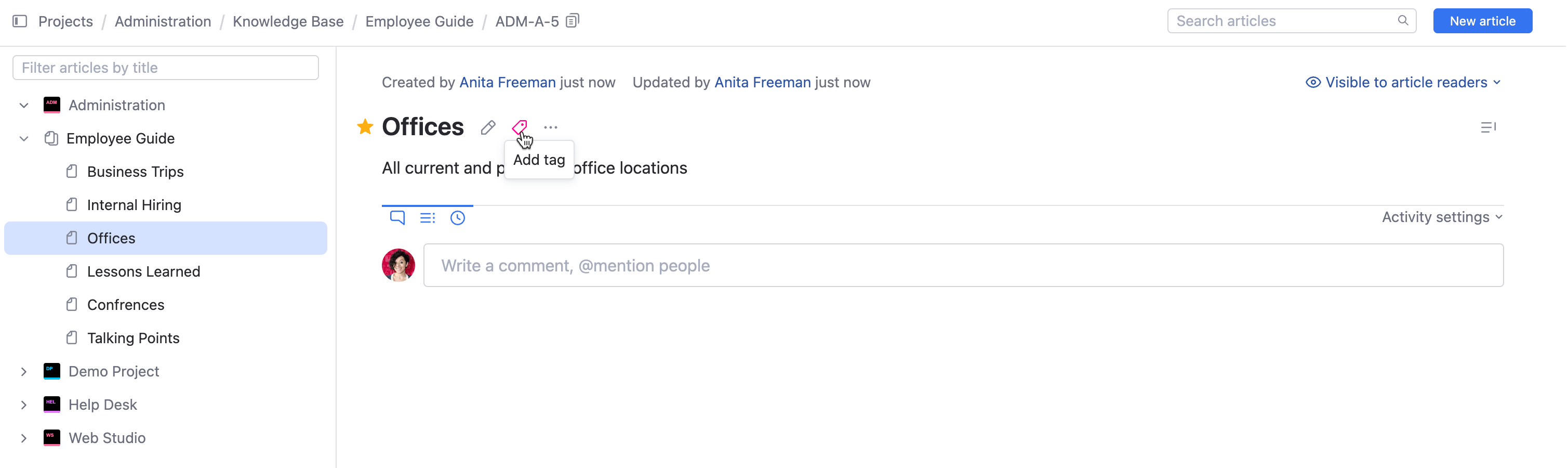Open the History clock icon
The height and width of the screenshot is (468, 1568).
[x=458, y=217]
